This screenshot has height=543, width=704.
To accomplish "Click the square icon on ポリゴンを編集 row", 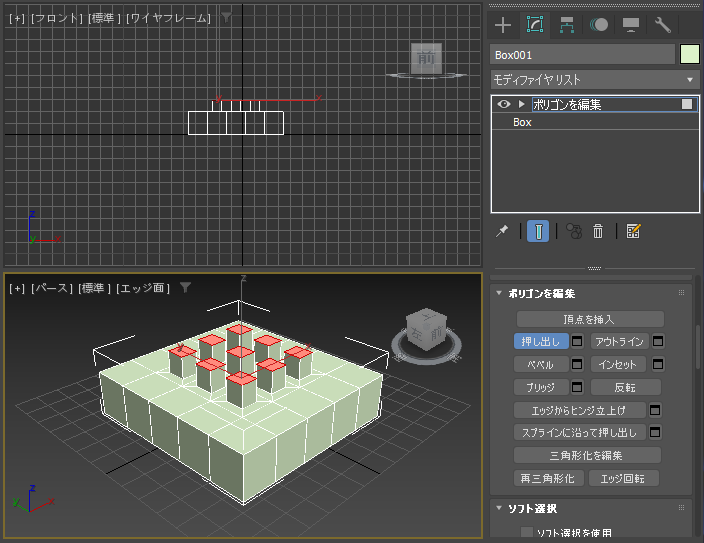I will click(686, 104).
